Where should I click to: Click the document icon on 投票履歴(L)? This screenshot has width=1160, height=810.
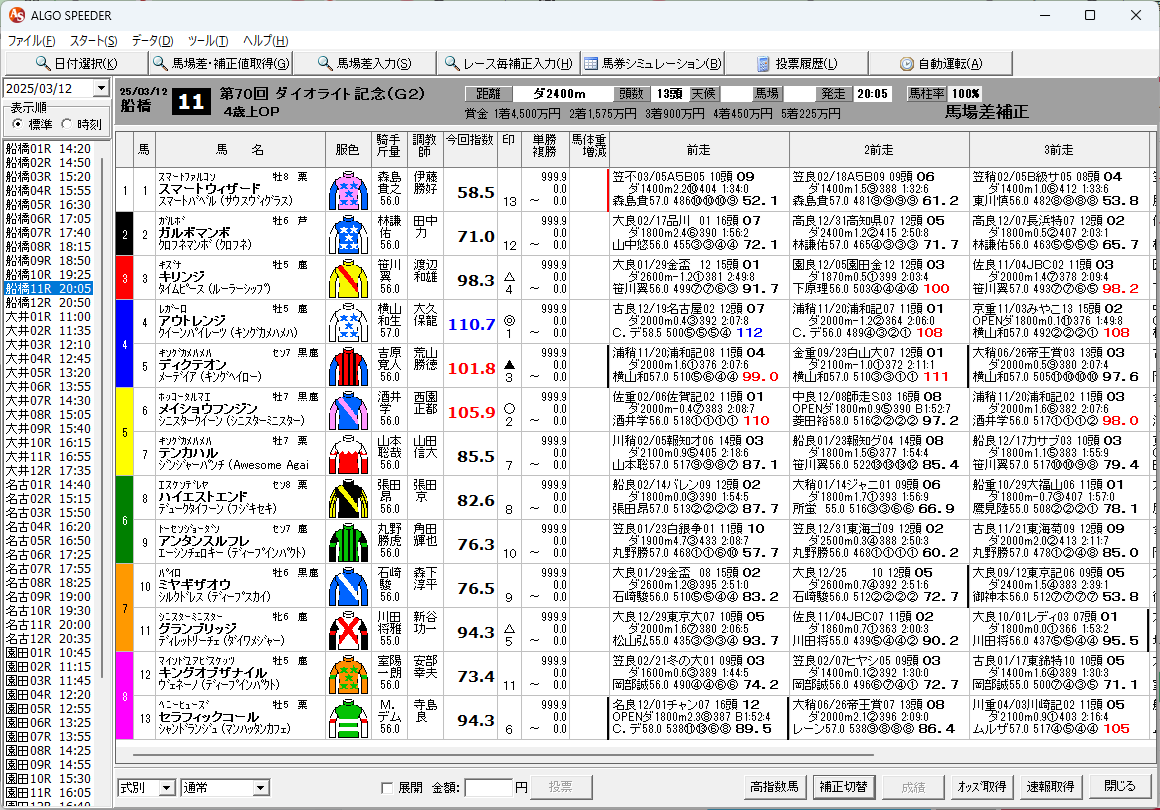click(x=763, y=64)
